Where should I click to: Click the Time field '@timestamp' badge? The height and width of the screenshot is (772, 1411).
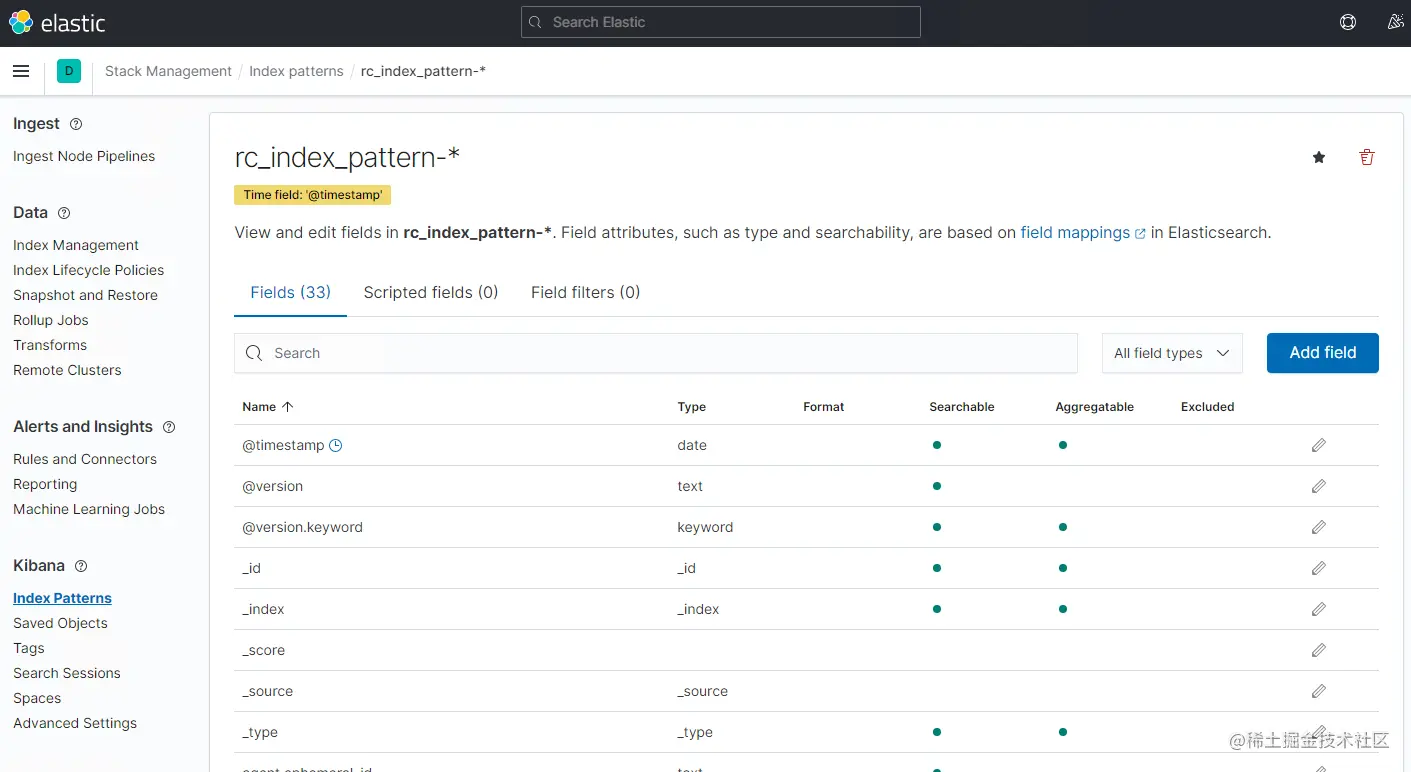(313, 195)
